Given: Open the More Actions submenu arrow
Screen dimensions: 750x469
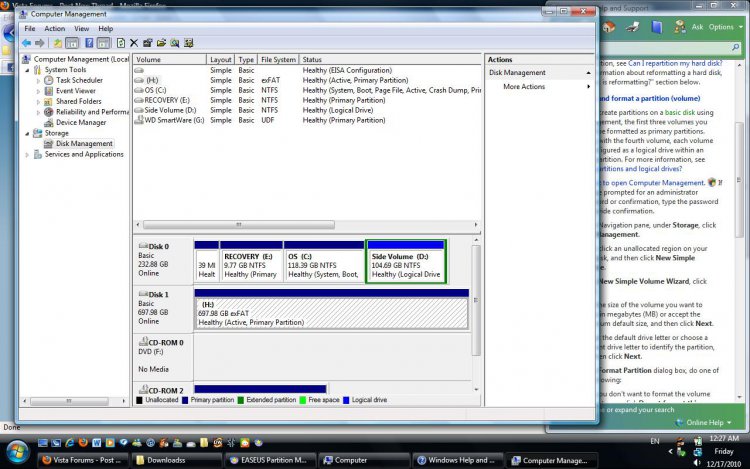Looking at the screenshot, I should 588,87.
